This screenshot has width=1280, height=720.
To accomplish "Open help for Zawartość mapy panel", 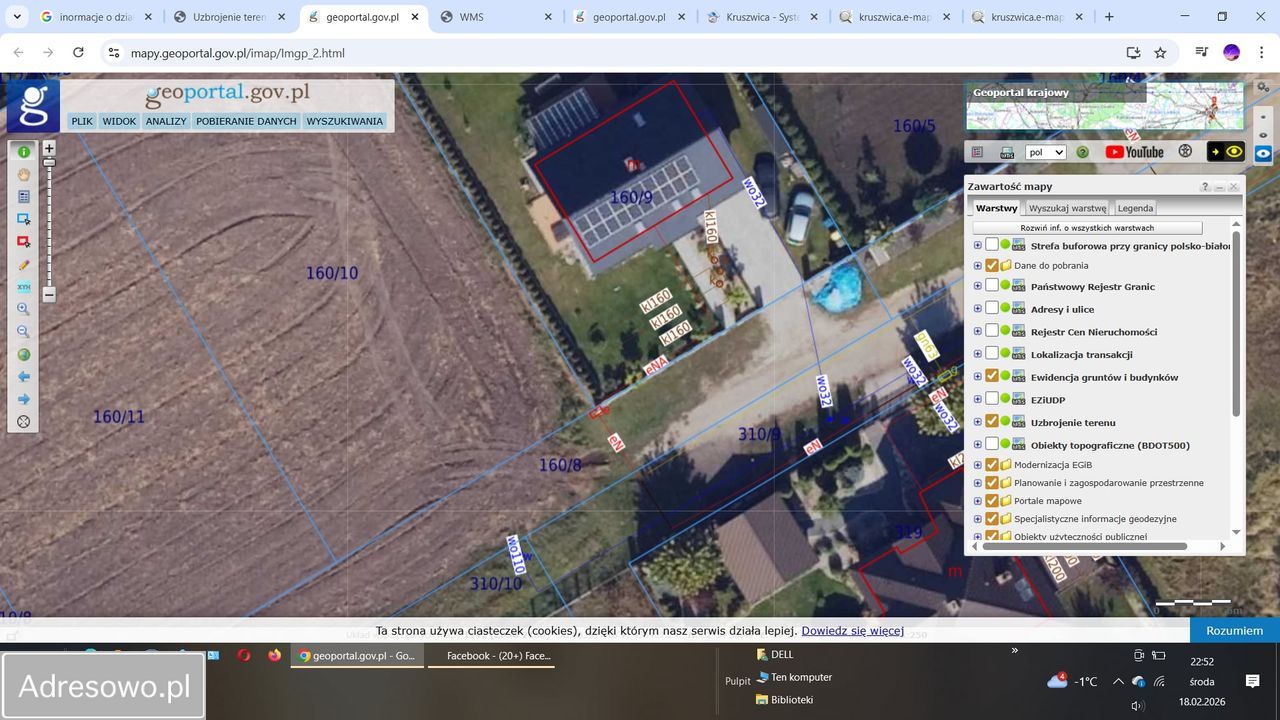I will [x=1205, y=187].
